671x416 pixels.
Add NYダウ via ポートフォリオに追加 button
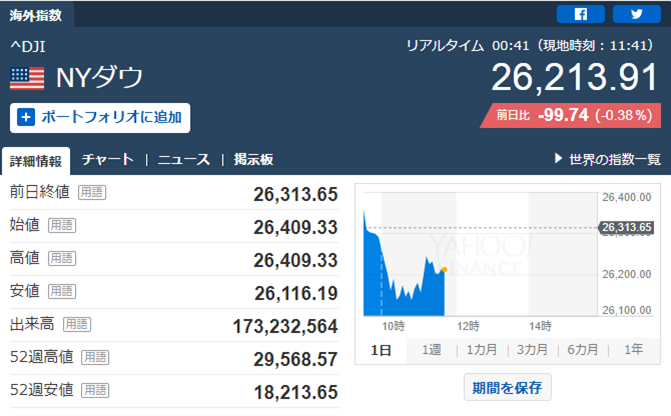100,118
